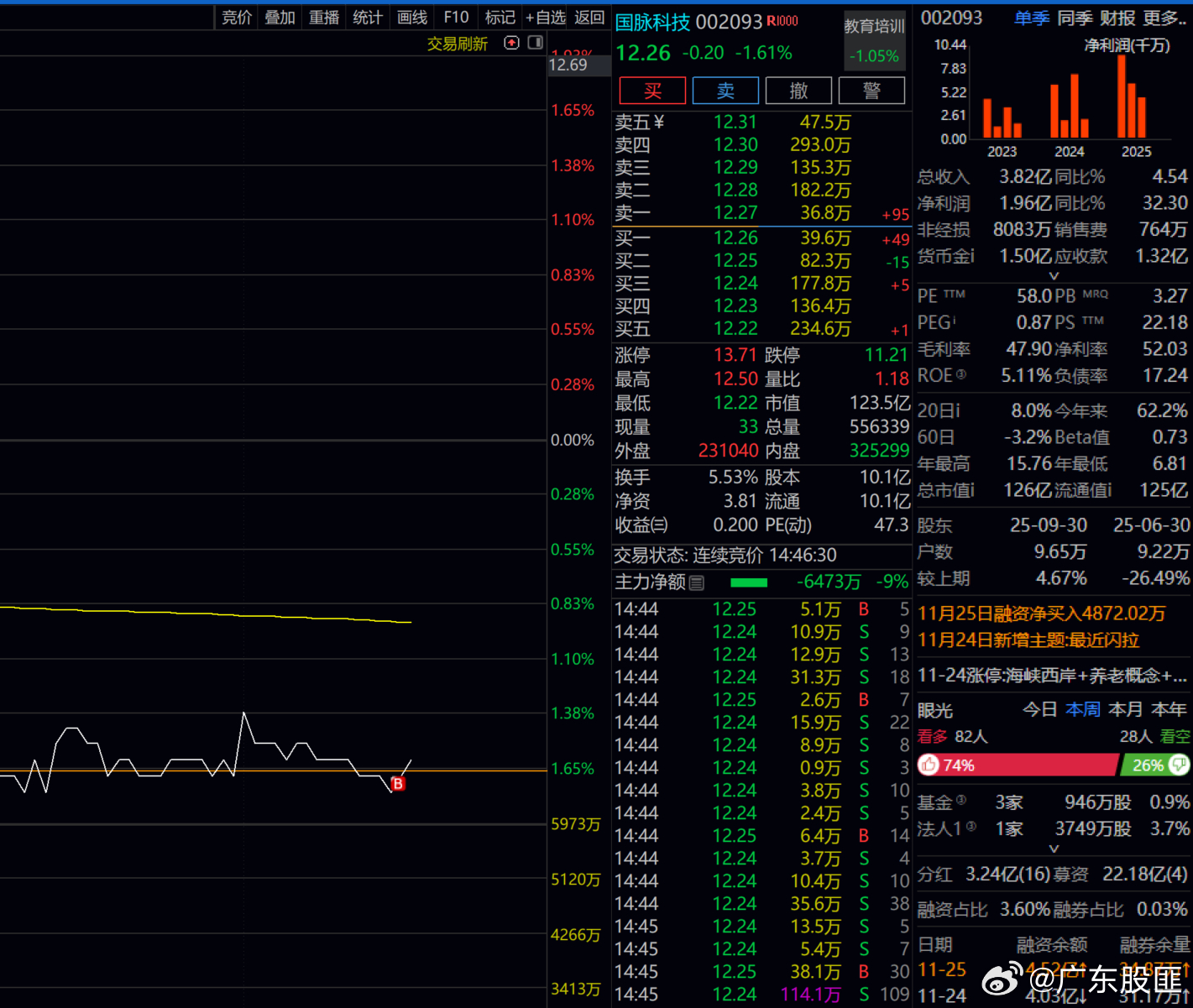The image size is (1193, 1008).
Task: Select the 本年 sentiment period
Action: [1169, 710]
